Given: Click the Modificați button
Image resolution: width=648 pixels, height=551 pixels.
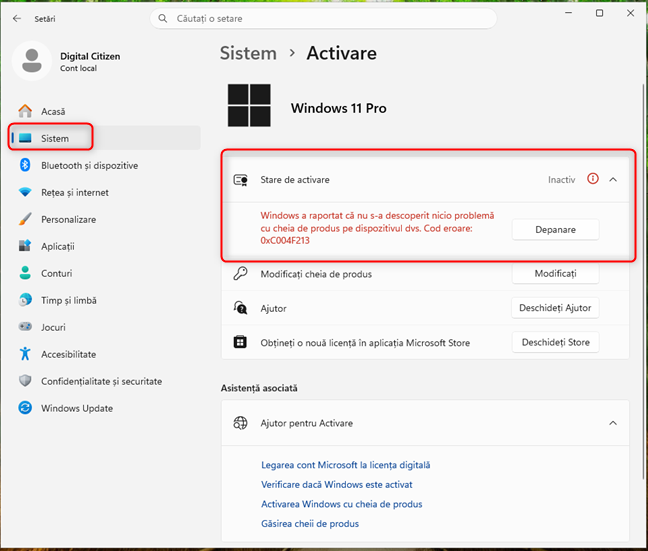Looking at the screenshot, I should tap(555, 273).
